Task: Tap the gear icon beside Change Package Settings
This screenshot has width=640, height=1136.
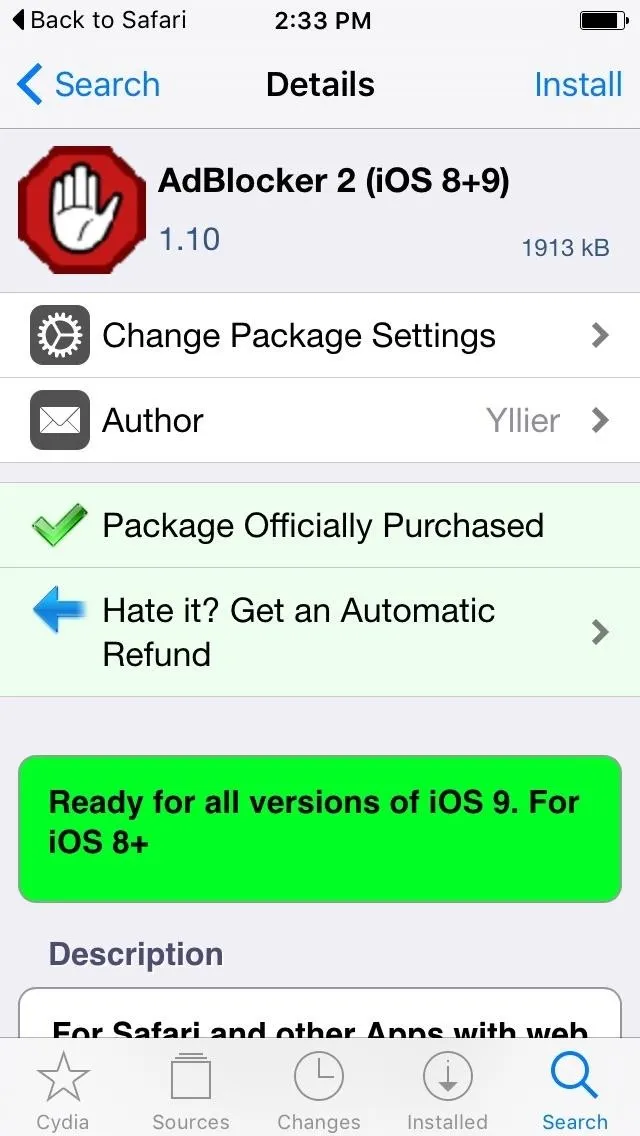Action: (60, 335)
